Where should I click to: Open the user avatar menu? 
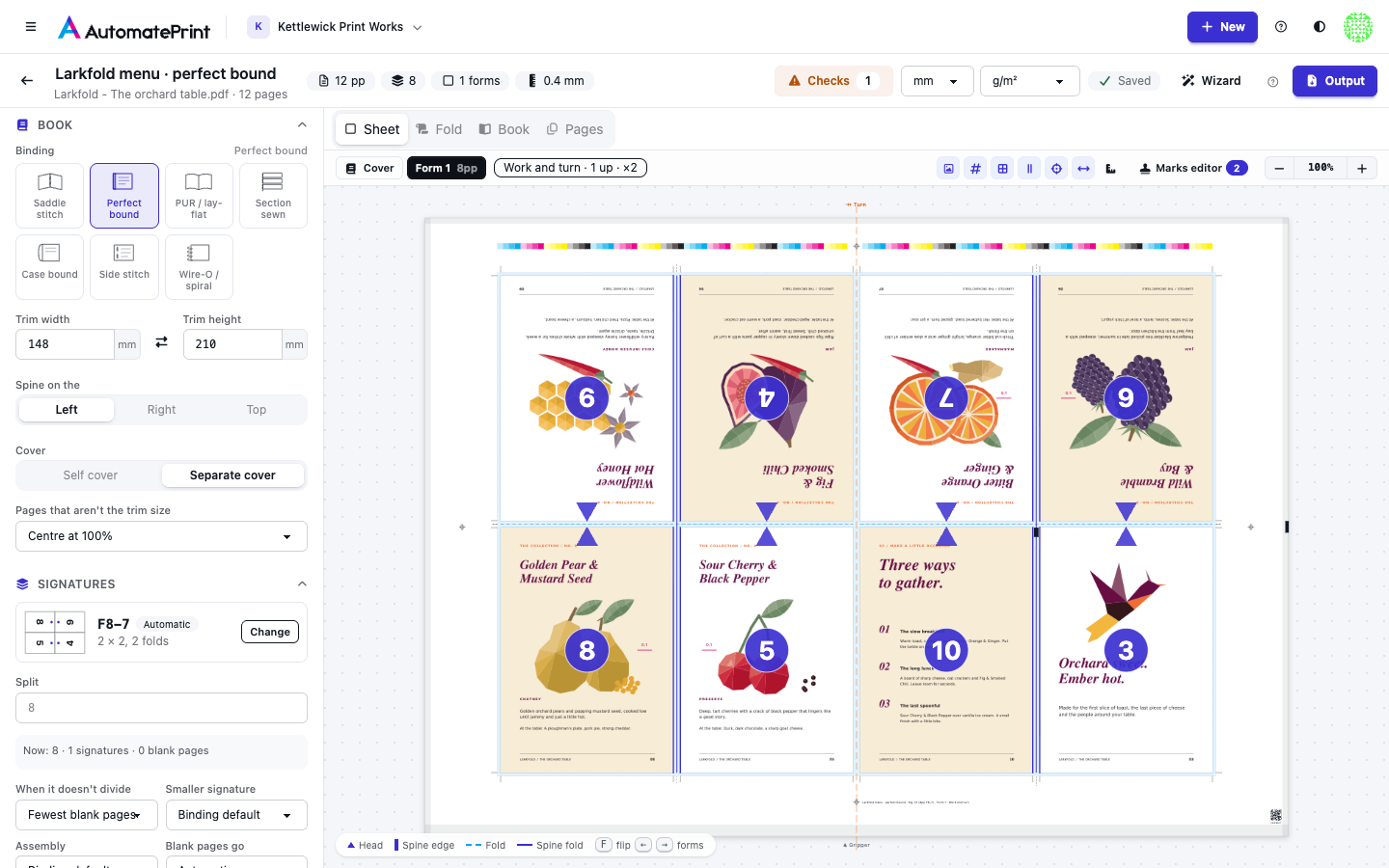(1358, 27)
